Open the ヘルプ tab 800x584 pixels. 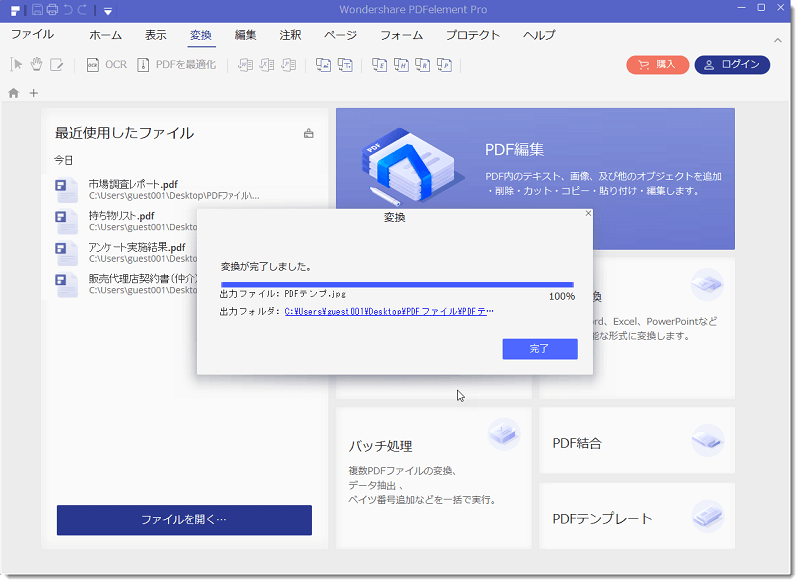tap(539, 35)
